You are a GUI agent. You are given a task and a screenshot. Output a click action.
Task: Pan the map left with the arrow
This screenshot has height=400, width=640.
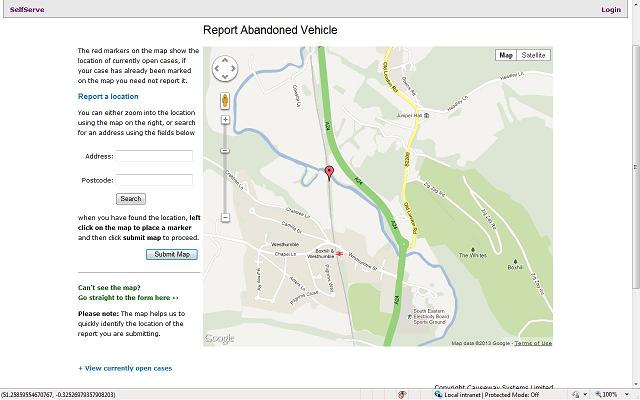pyautogui.click(x=216, y=69)
